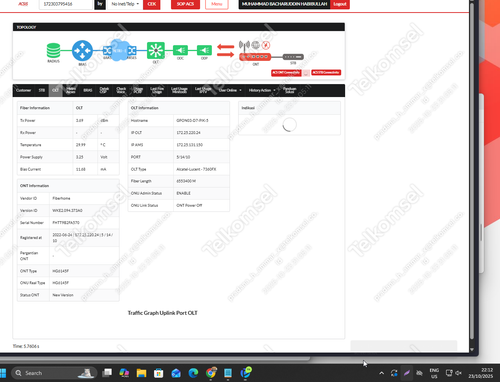Viewport: 500px width, 382px height.
Task: Switch to Google Chrome in taskbar
Action: [211, 372]
